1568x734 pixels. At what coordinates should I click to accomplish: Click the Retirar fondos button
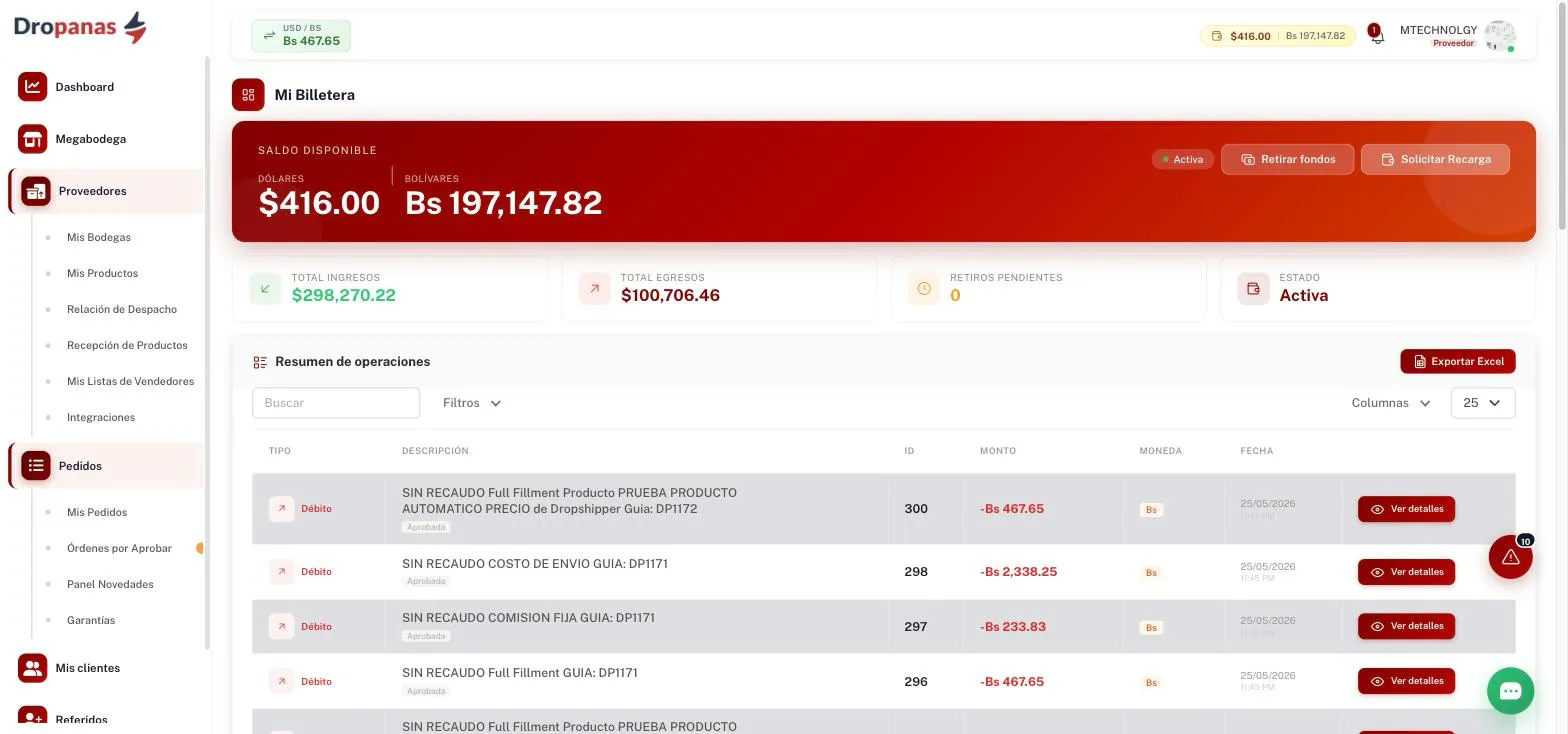1287,159
